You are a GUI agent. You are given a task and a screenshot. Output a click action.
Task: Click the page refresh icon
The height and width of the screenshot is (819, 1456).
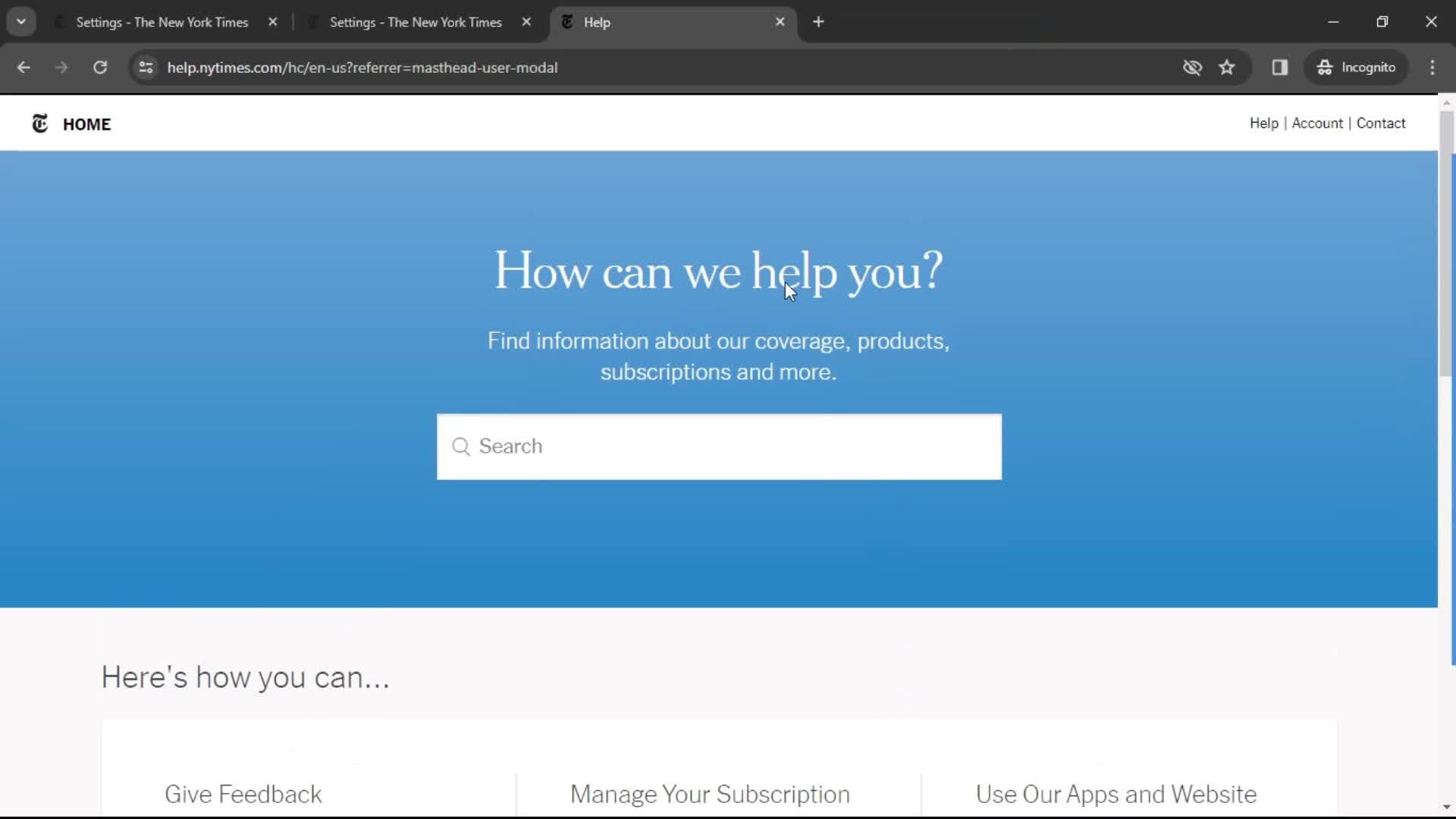coord(100,67)
